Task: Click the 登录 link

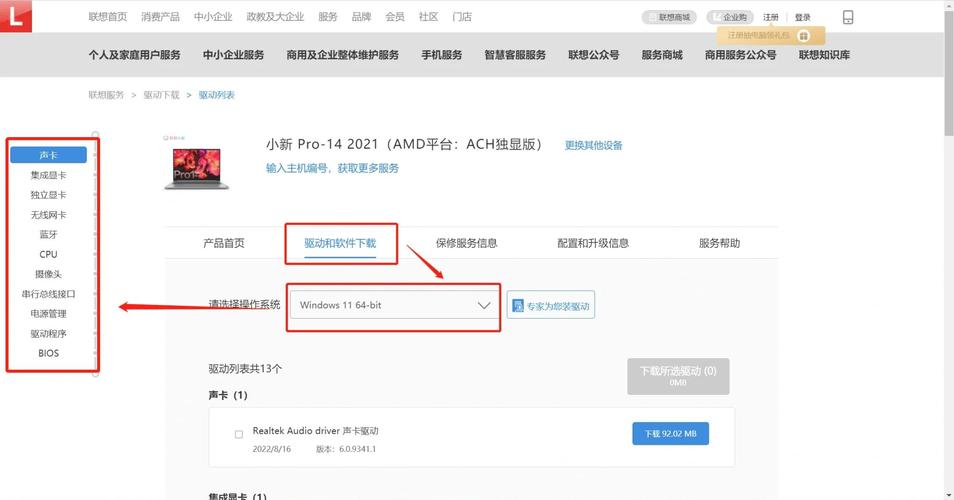Action: [x=803, y=17]
